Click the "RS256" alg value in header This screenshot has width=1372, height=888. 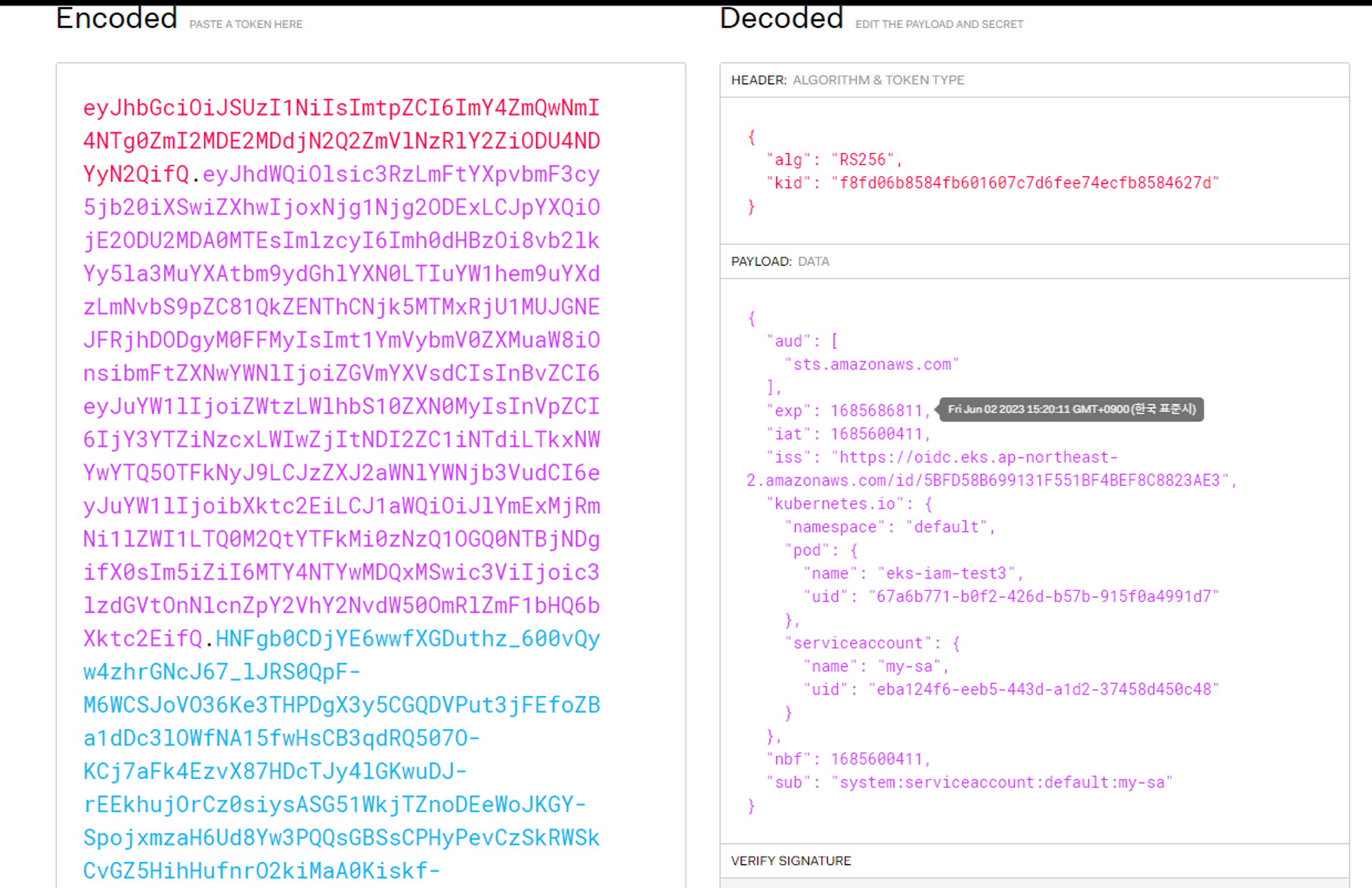click(x=862, y=160)
